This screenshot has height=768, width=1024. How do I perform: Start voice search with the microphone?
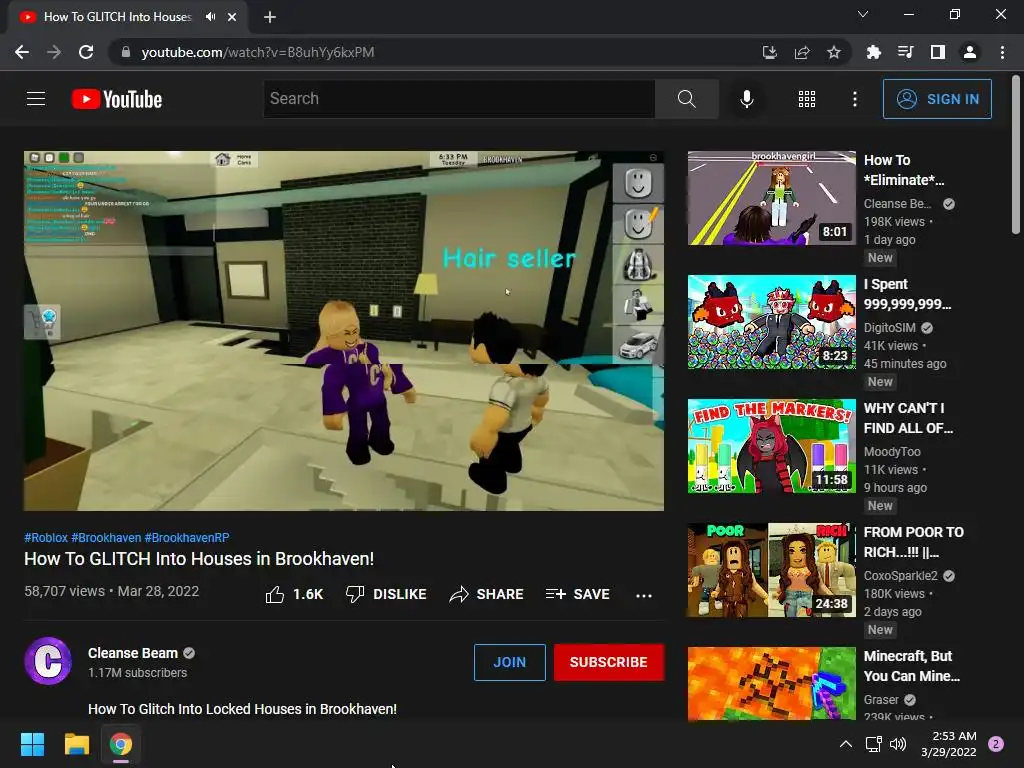point(746,99)
